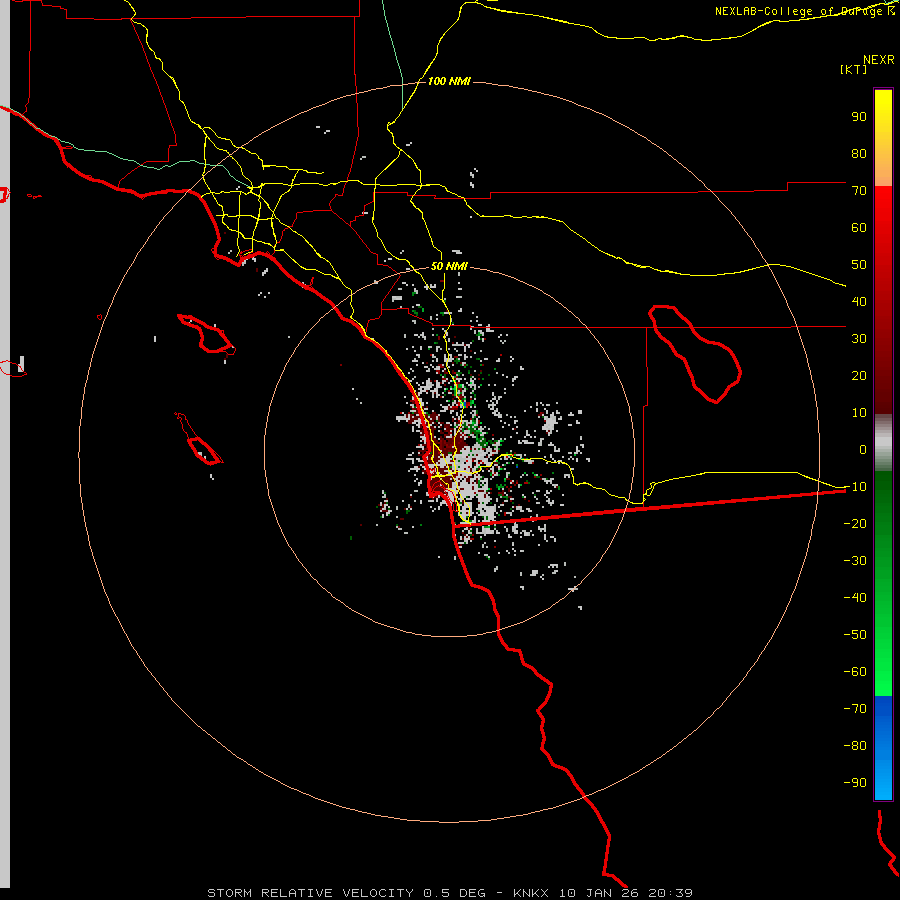
Task: Click the positive 20 knot scale value
Action: coord(859,376)
